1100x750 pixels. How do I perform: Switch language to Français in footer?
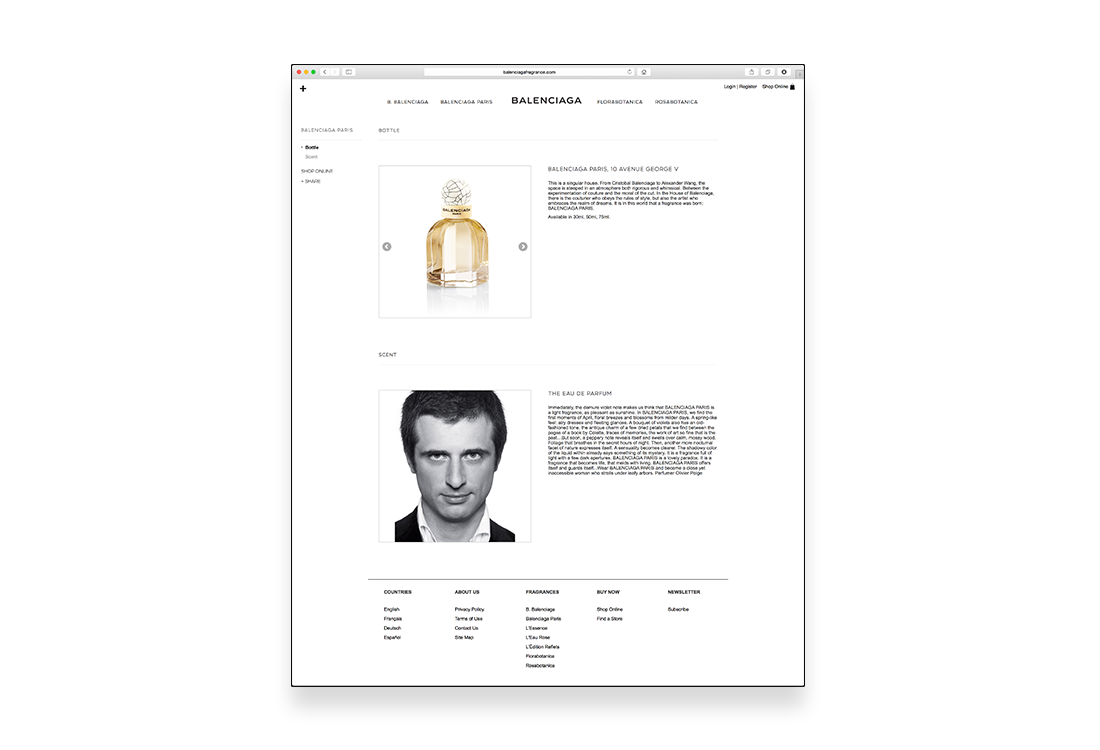393,619
